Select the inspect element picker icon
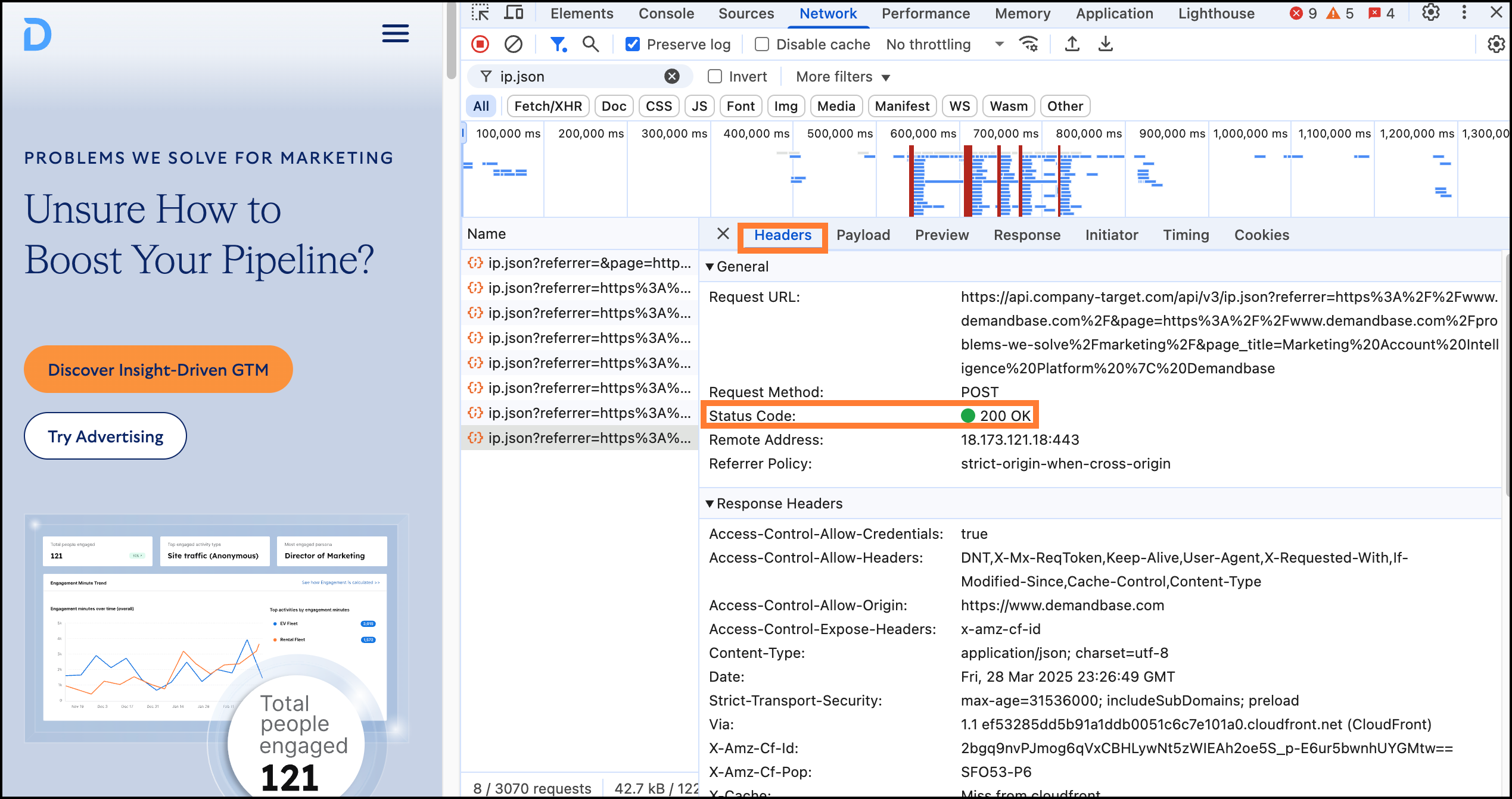 (480, 13)
